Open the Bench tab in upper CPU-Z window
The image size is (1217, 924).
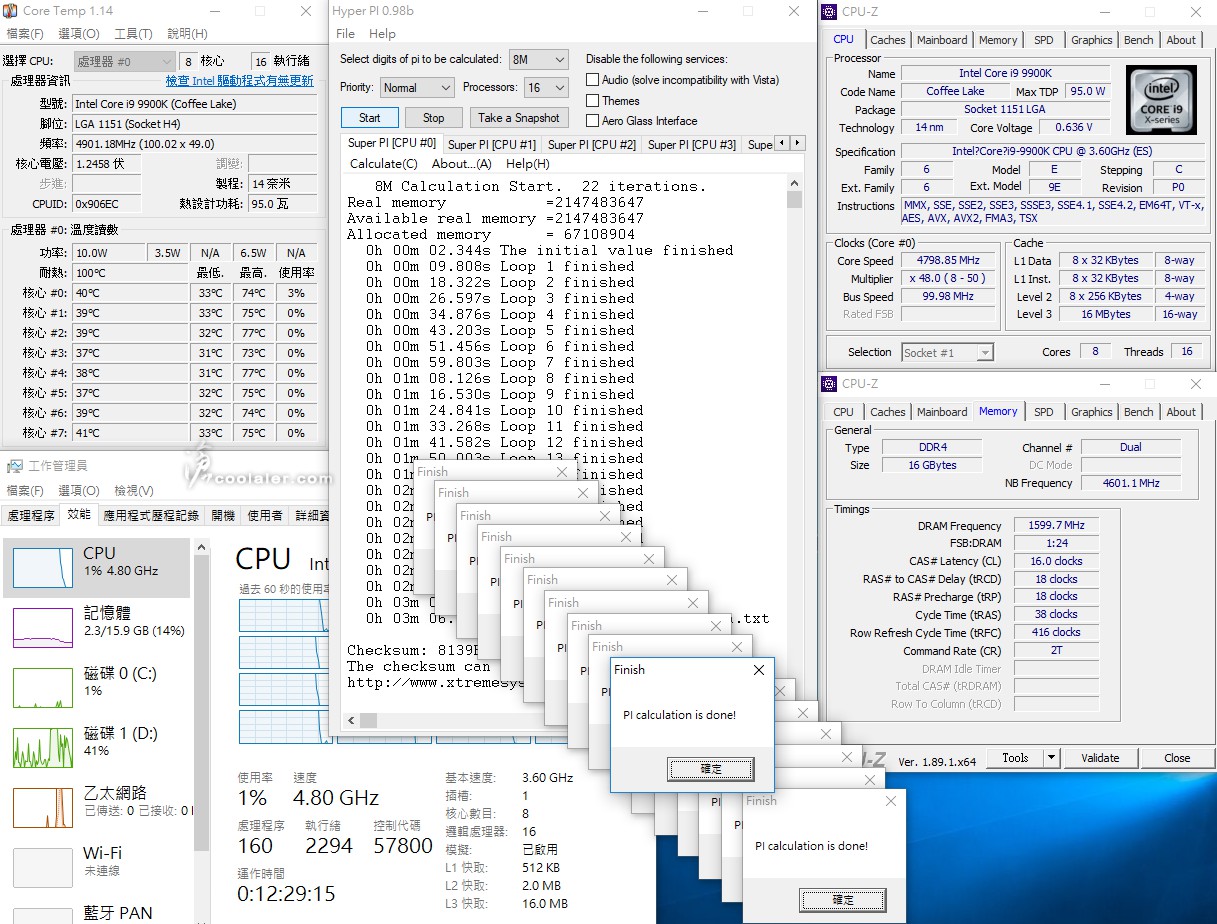tap(1138, 40)
